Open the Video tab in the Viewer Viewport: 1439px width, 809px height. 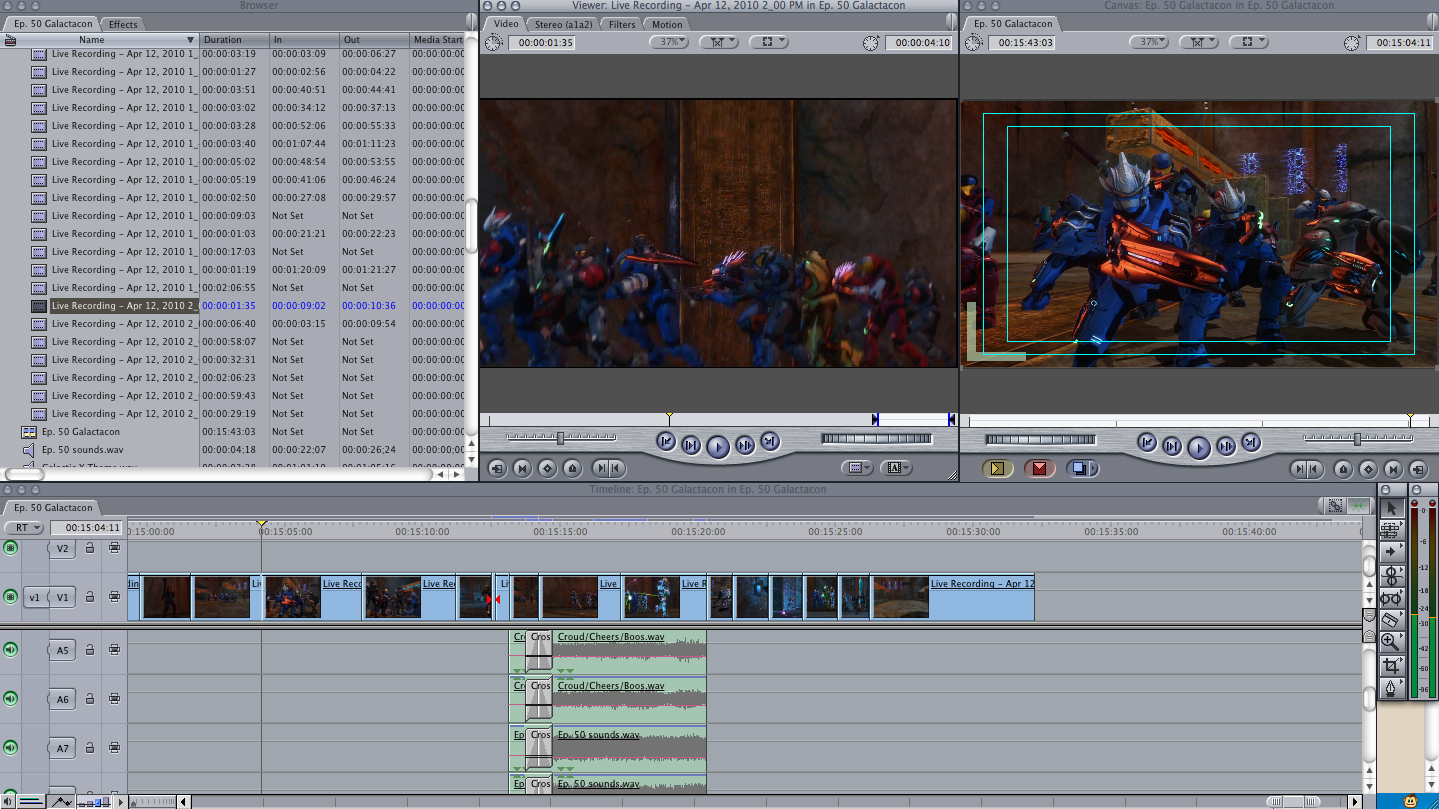[x=506, y=23]
